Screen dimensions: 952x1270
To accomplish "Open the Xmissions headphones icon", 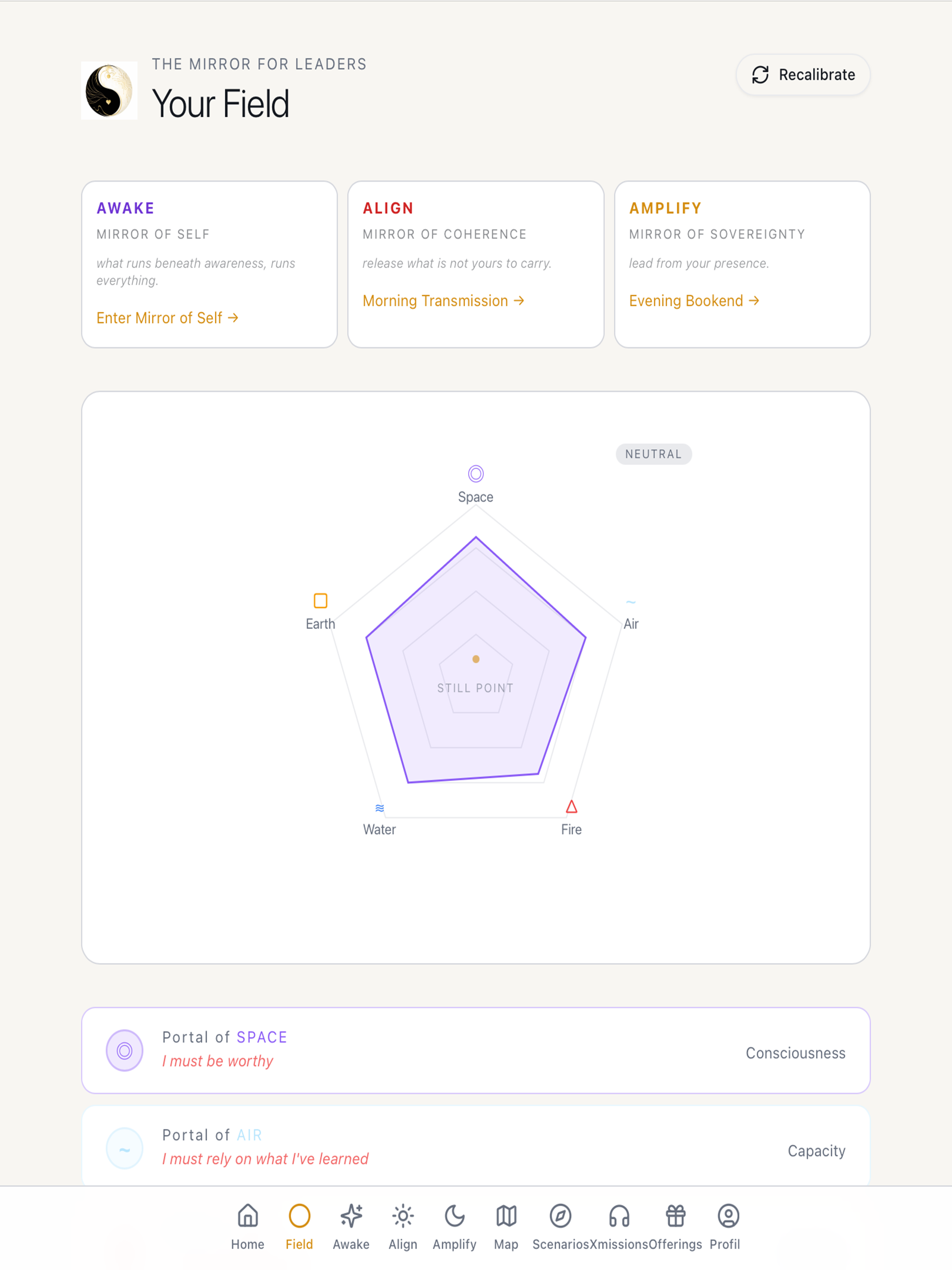I will pyautogui.click(x=619, y=1216).
